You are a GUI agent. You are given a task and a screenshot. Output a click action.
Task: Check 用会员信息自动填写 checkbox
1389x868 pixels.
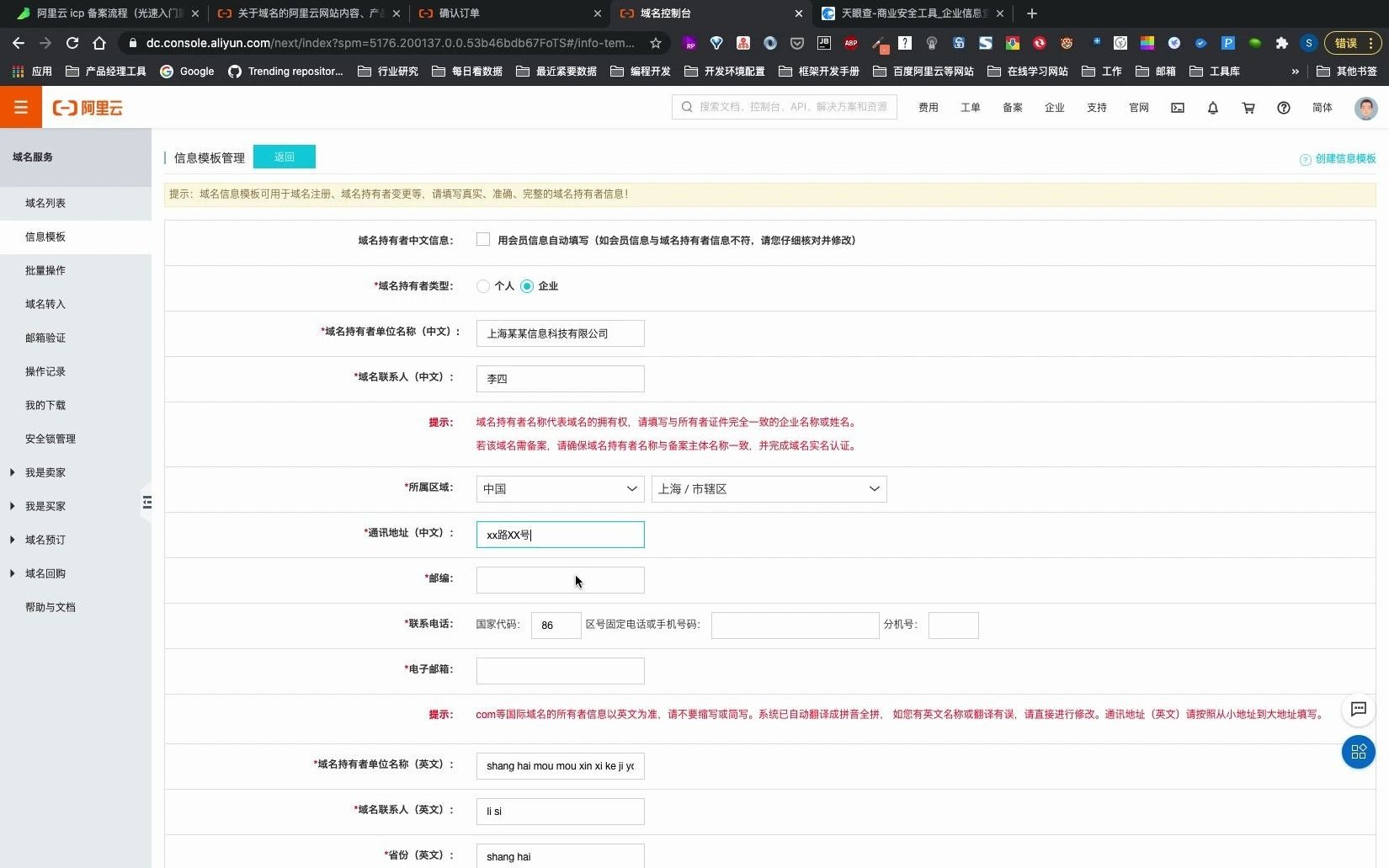click(483, 239)
